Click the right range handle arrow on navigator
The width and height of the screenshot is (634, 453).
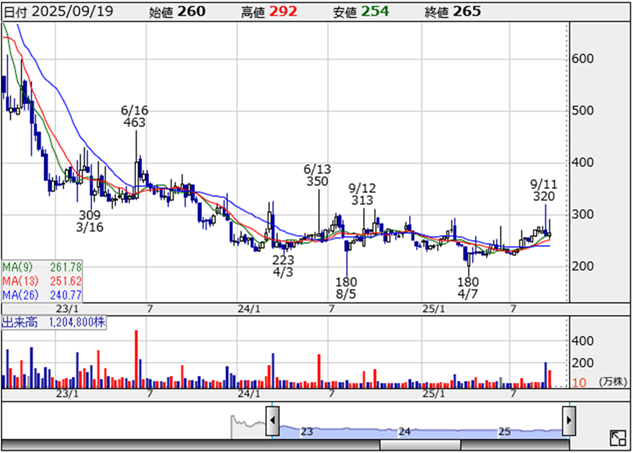click(x=569, y=417)
